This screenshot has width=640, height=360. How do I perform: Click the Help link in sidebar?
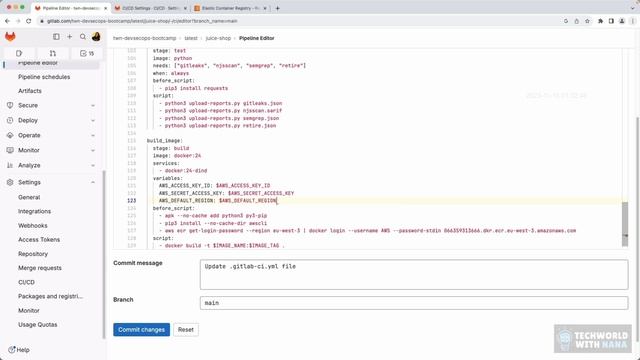click(x=23, y=350)
